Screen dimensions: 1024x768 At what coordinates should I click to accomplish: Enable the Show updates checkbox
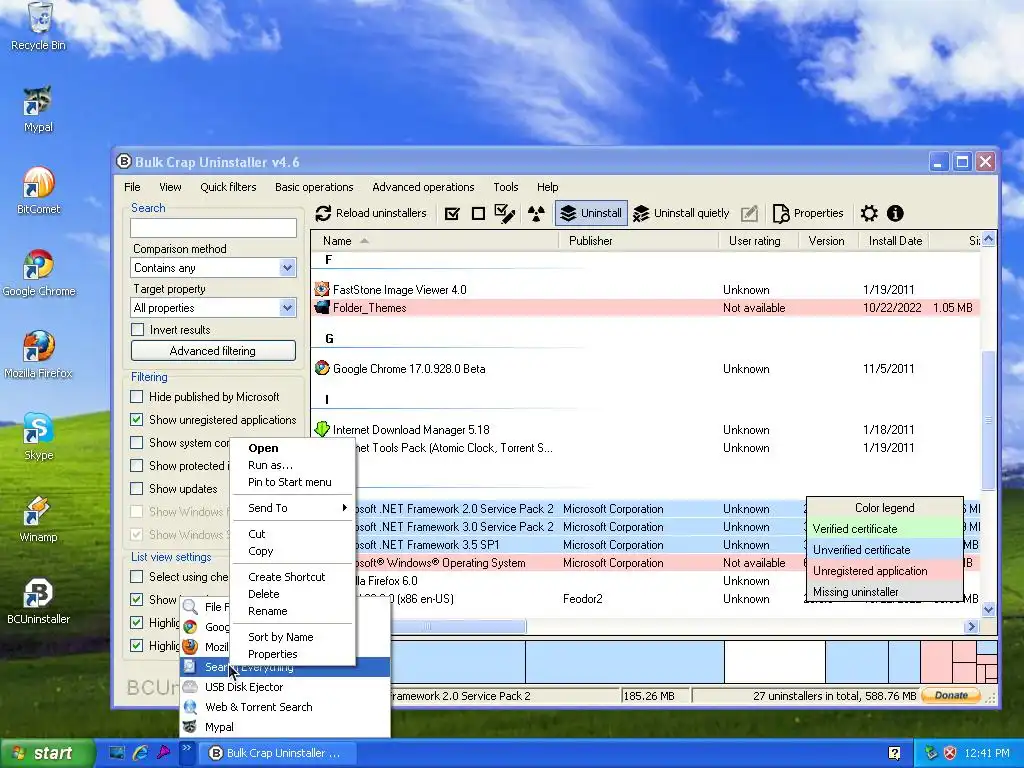tap(136, 488)
